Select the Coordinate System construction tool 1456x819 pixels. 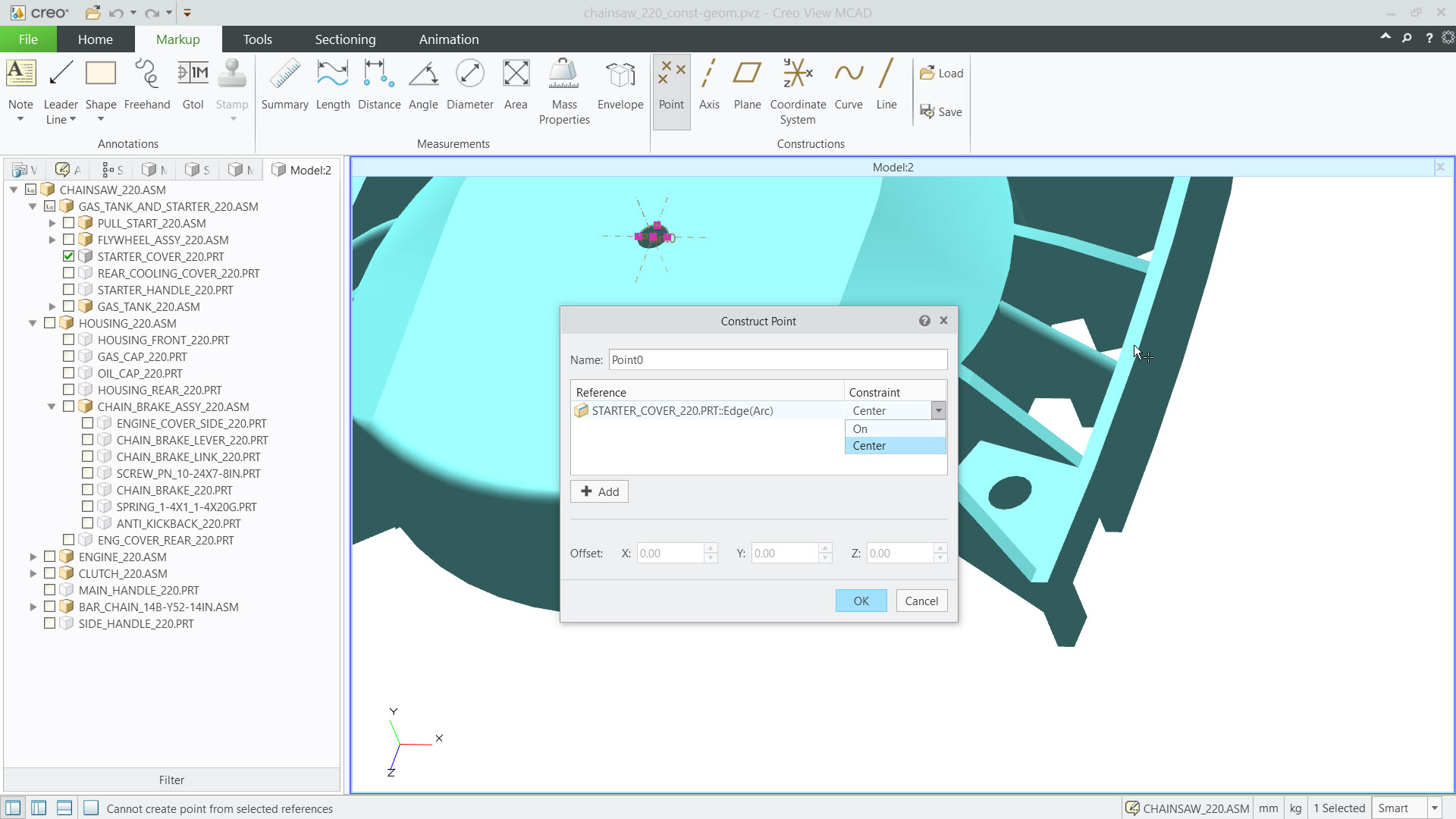[798, 91]
